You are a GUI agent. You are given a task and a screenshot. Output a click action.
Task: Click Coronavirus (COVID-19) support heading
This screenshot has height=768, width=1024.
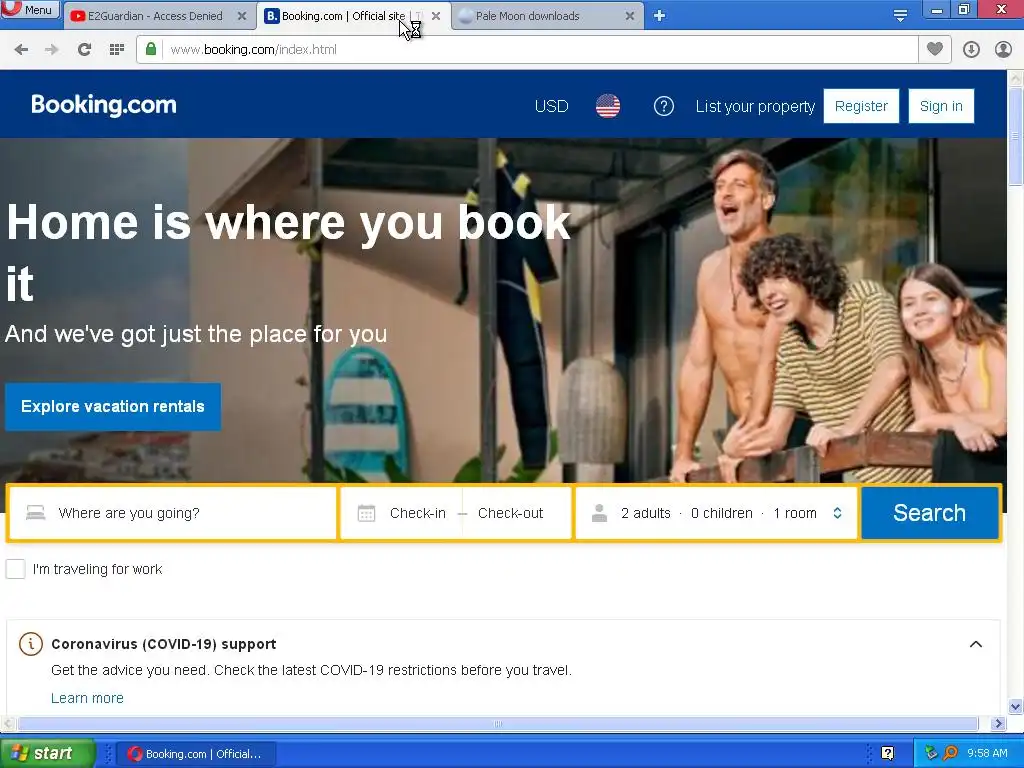[164, 644]
